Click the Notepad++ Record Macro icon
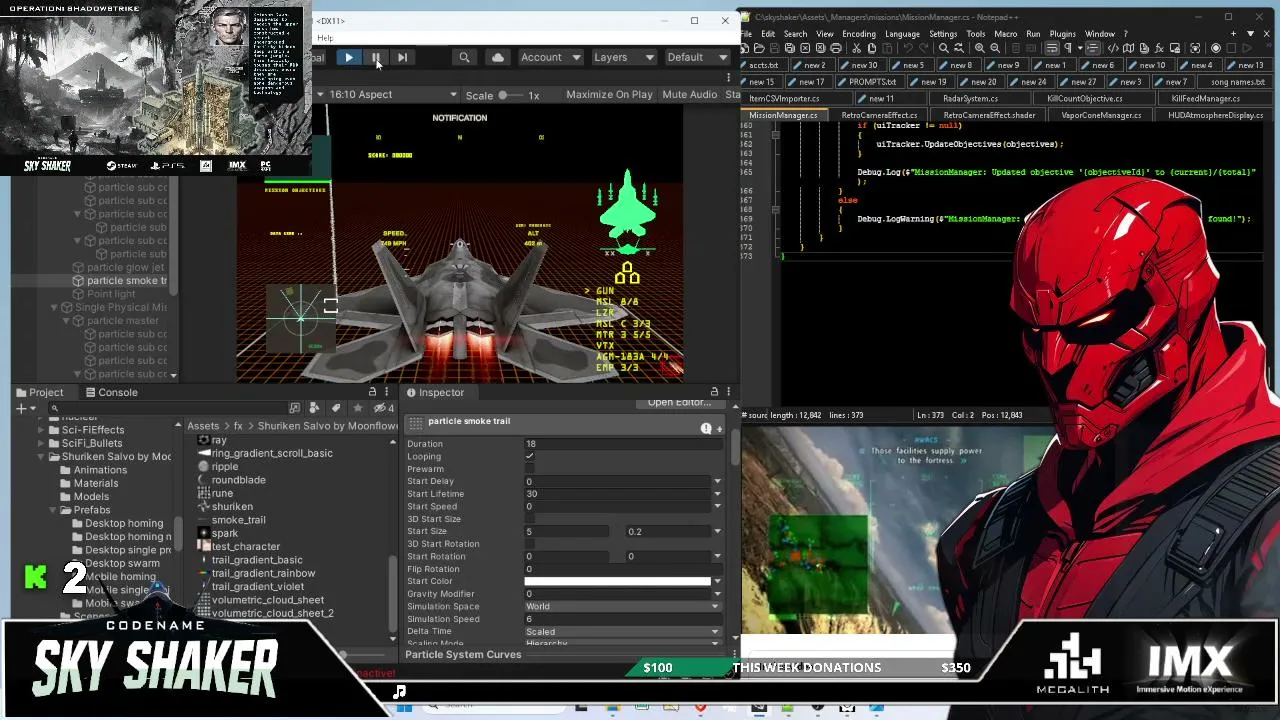1280x720 pixels. pos(1216,49)
